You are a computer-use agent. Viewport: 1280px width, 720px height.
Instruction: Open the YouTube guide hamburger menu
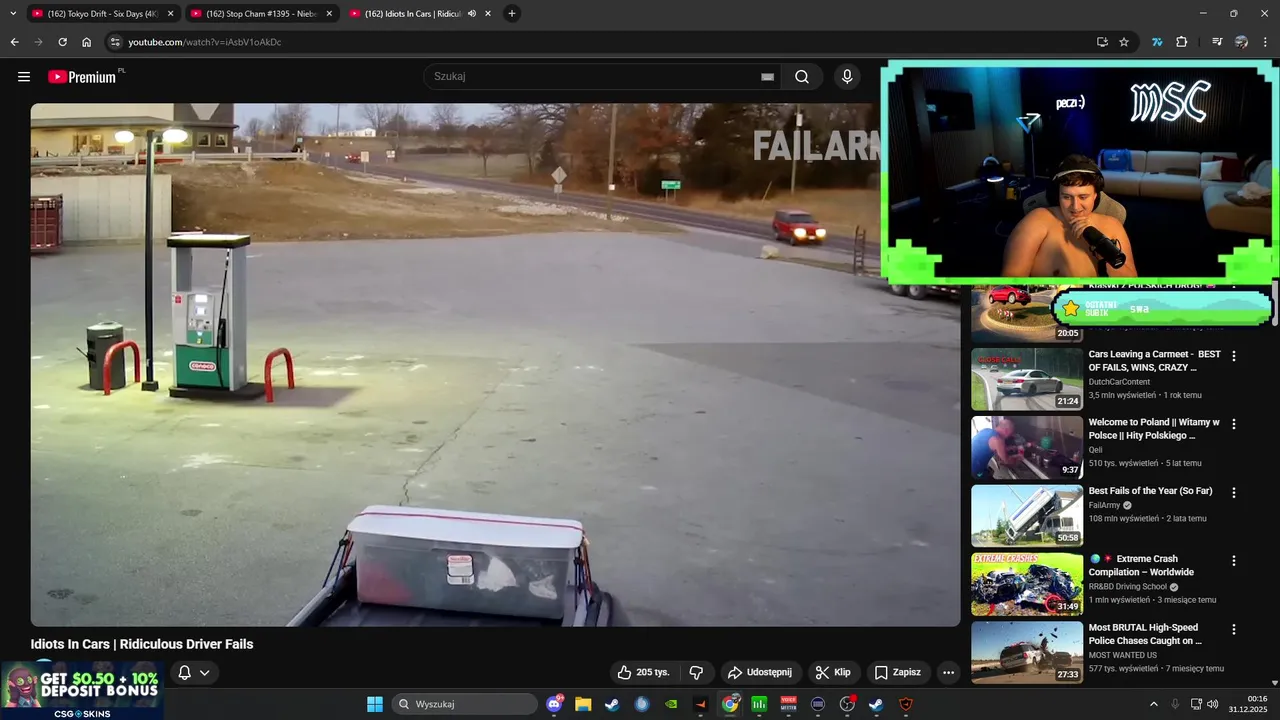click(x=24, y=77)
